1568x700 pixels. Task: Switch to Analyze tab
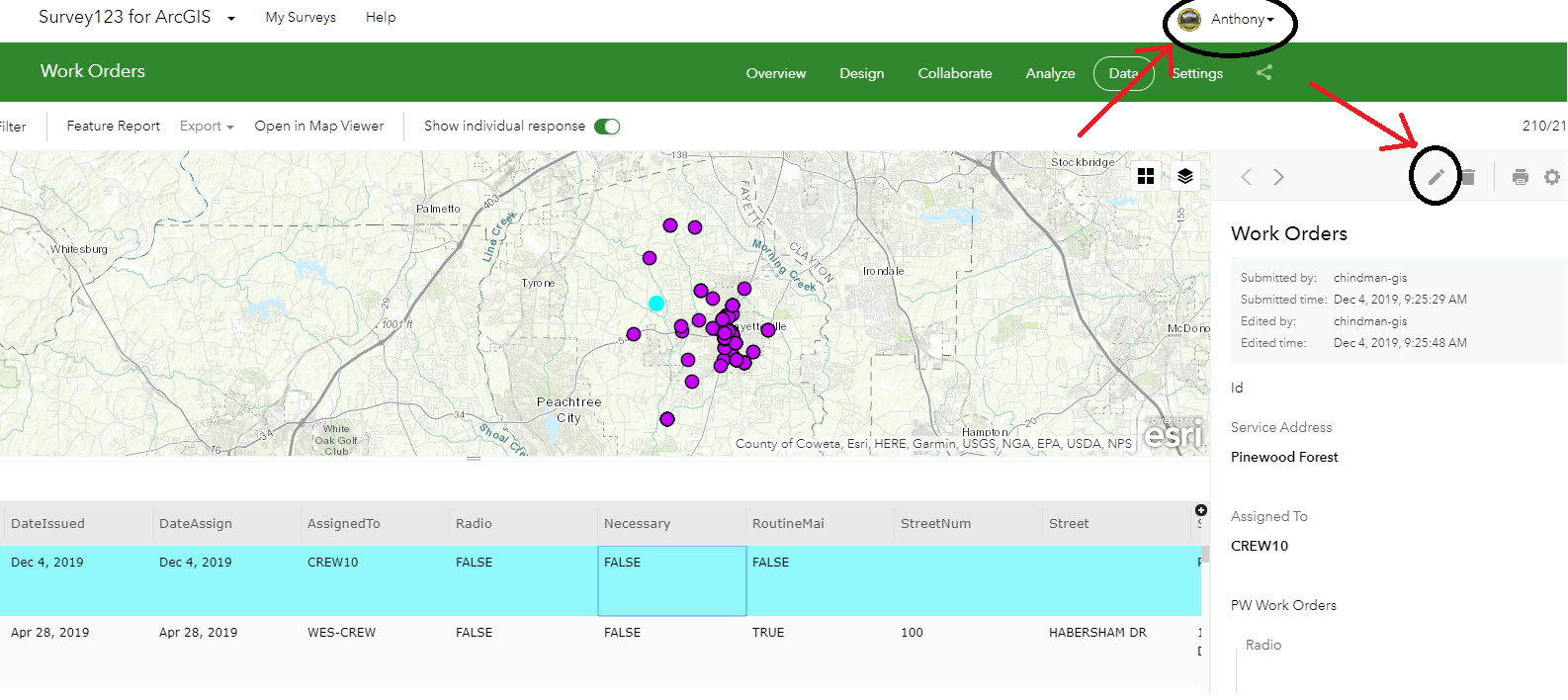coord(1050,73)
